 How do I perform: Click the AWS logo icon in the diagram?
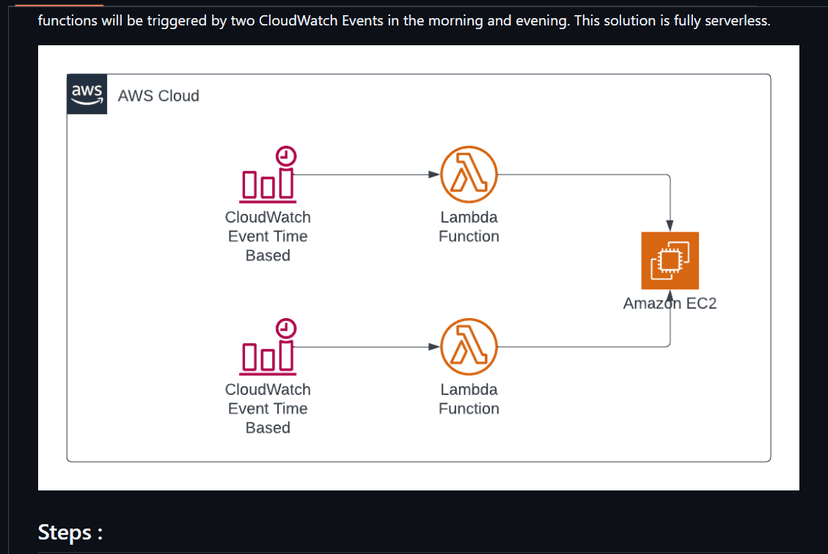[x=87, y=94]
